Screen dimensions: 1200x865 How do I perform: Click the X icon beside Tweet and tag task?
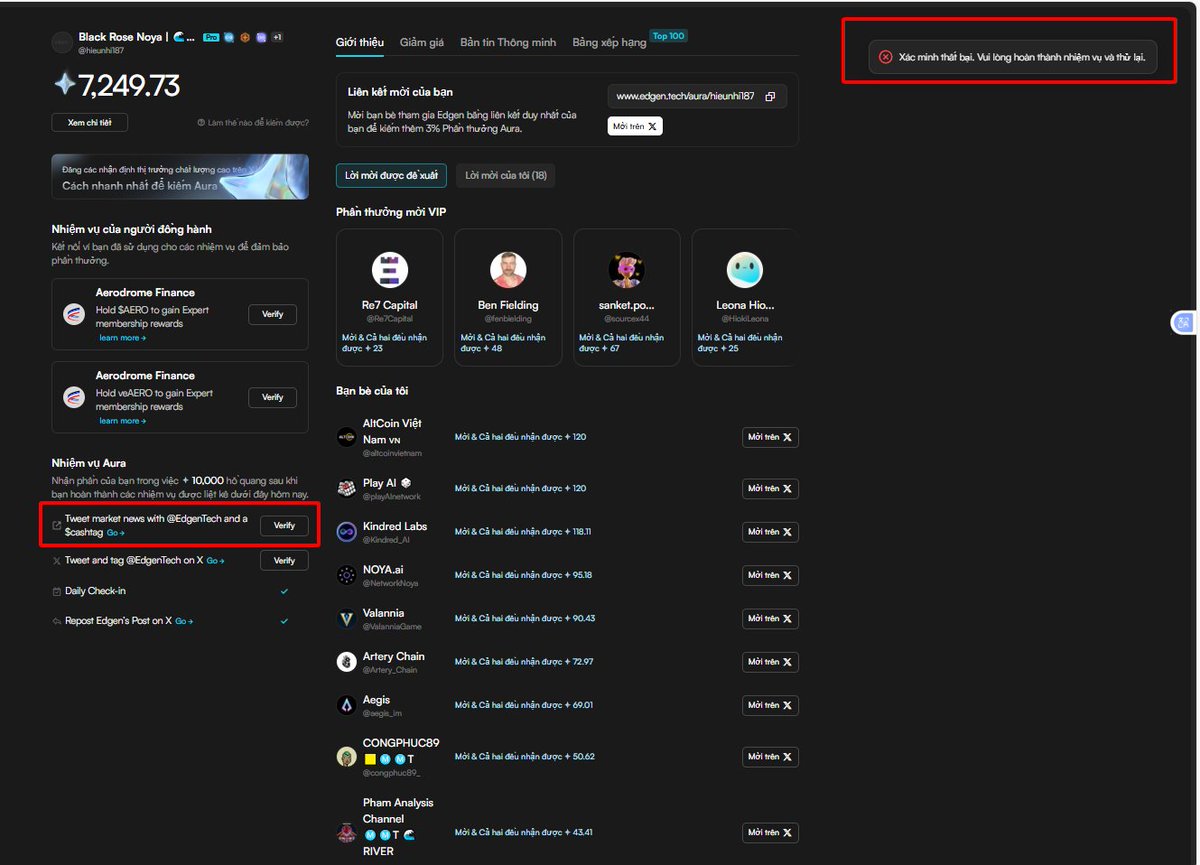[x=56, y=561]
